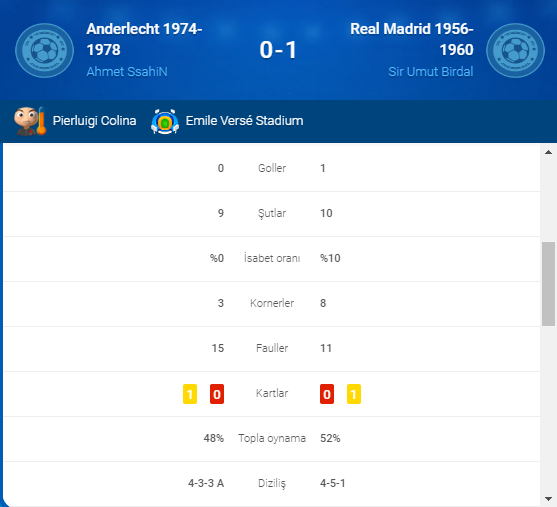
Task: Click the Real Madrid 1956-1960 team crest
Action: pos(515,50)
